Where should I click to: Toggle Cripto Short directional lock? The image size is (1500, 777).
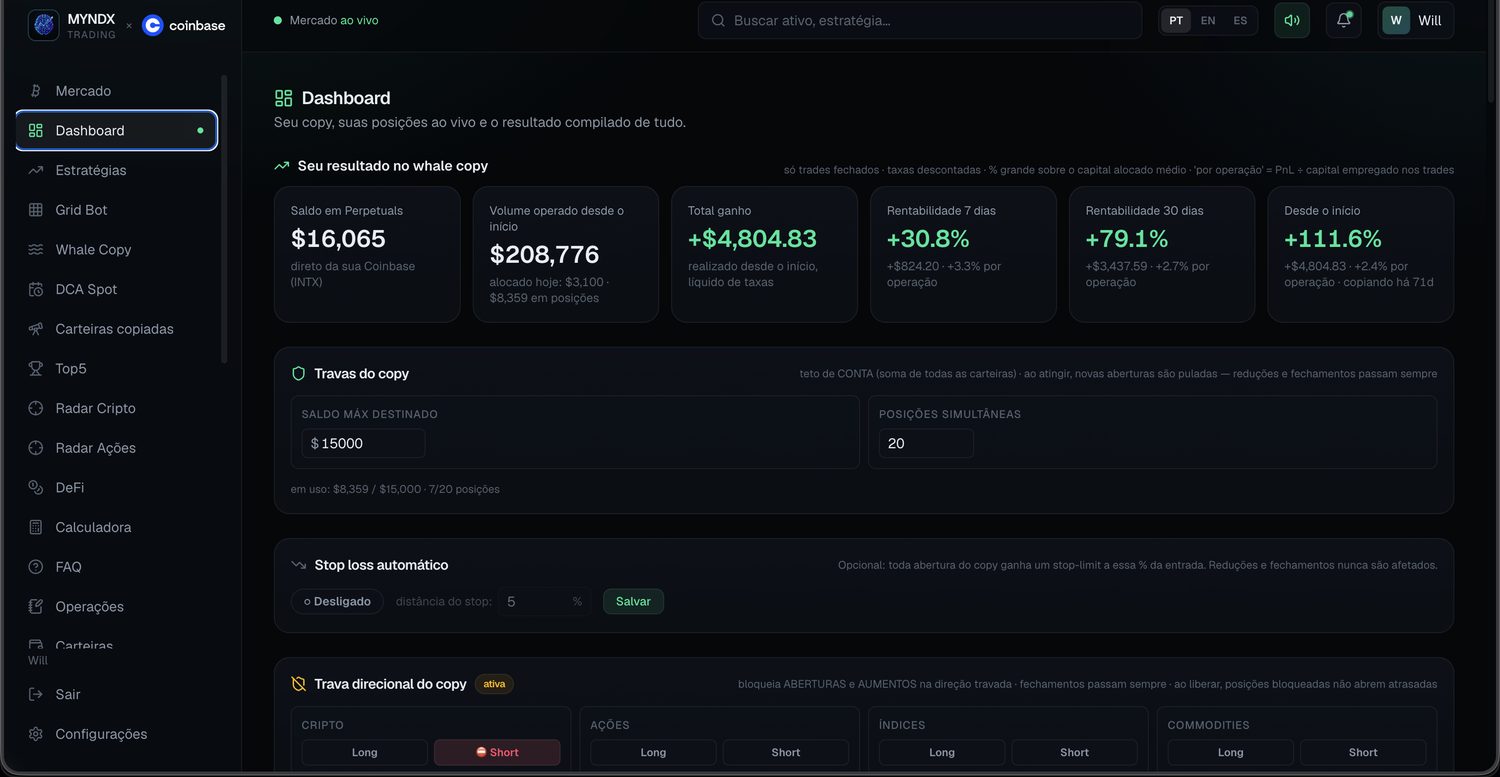[x=497, y=752]
